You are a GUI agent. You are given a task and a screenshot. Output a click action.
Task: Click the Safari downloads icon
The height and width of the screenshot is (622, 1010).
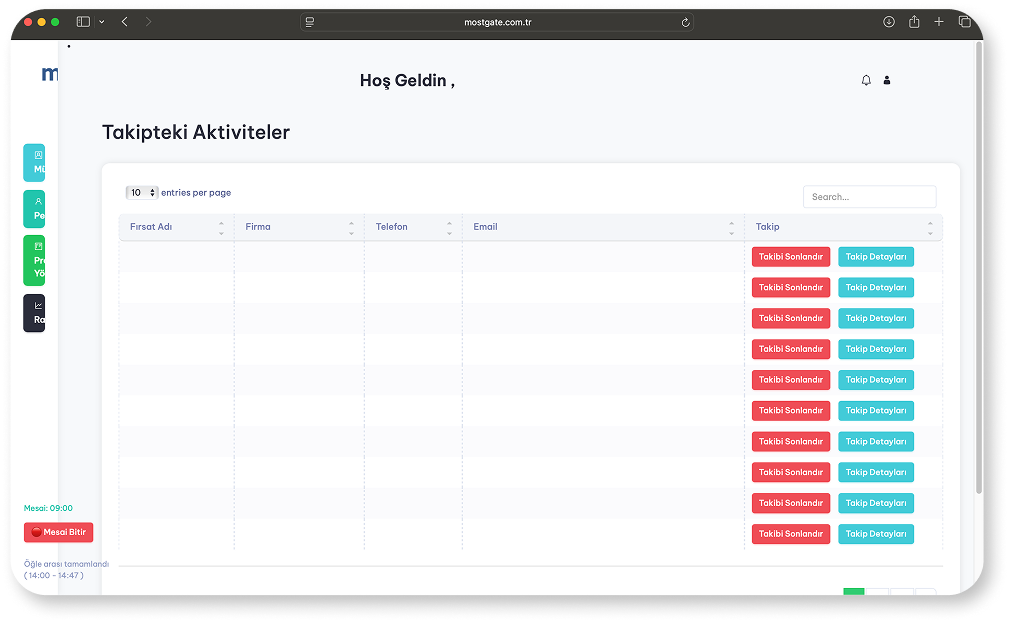point(888,22)
